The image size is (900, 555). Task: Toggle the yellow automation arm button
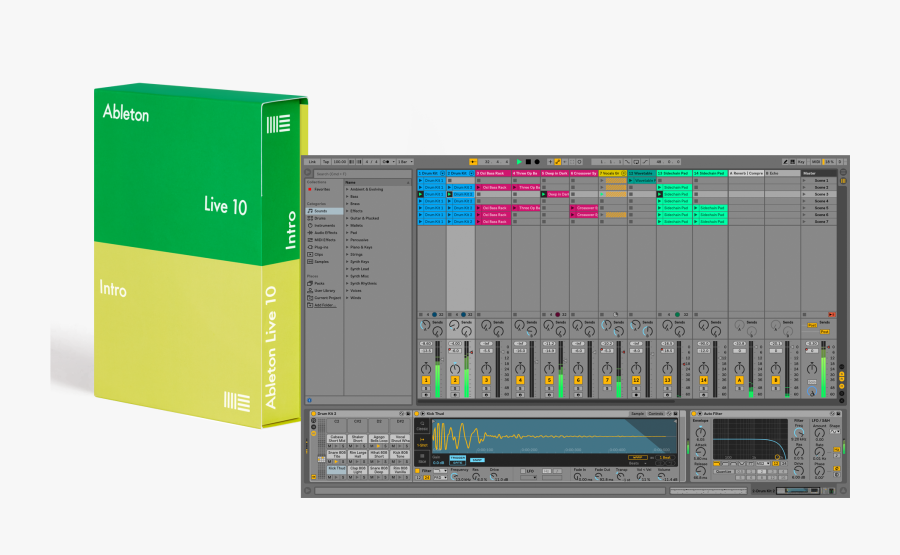point(557,162)
